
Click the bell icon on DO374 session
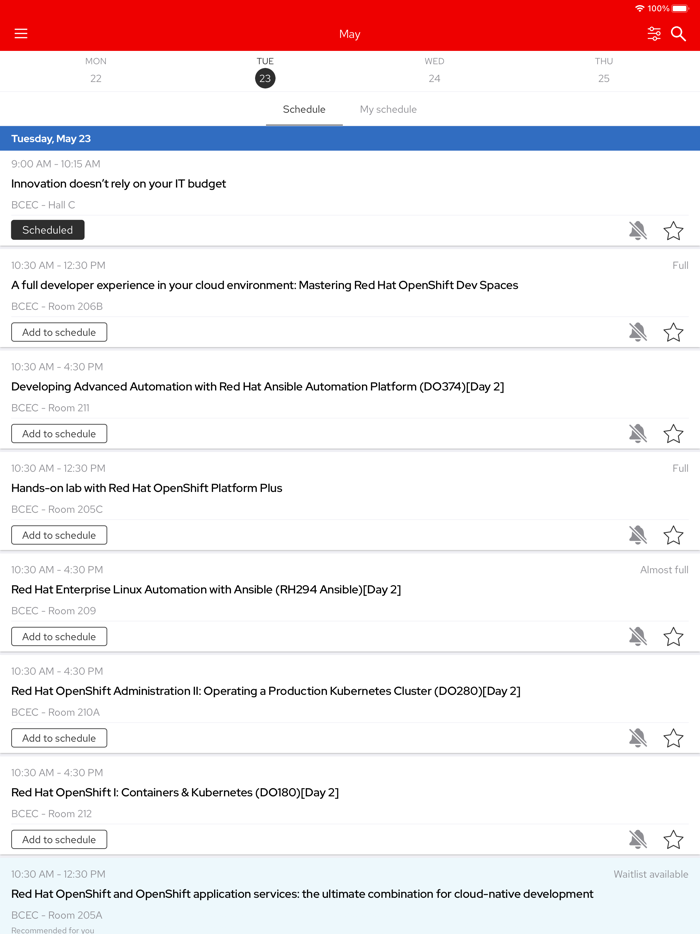638,433
